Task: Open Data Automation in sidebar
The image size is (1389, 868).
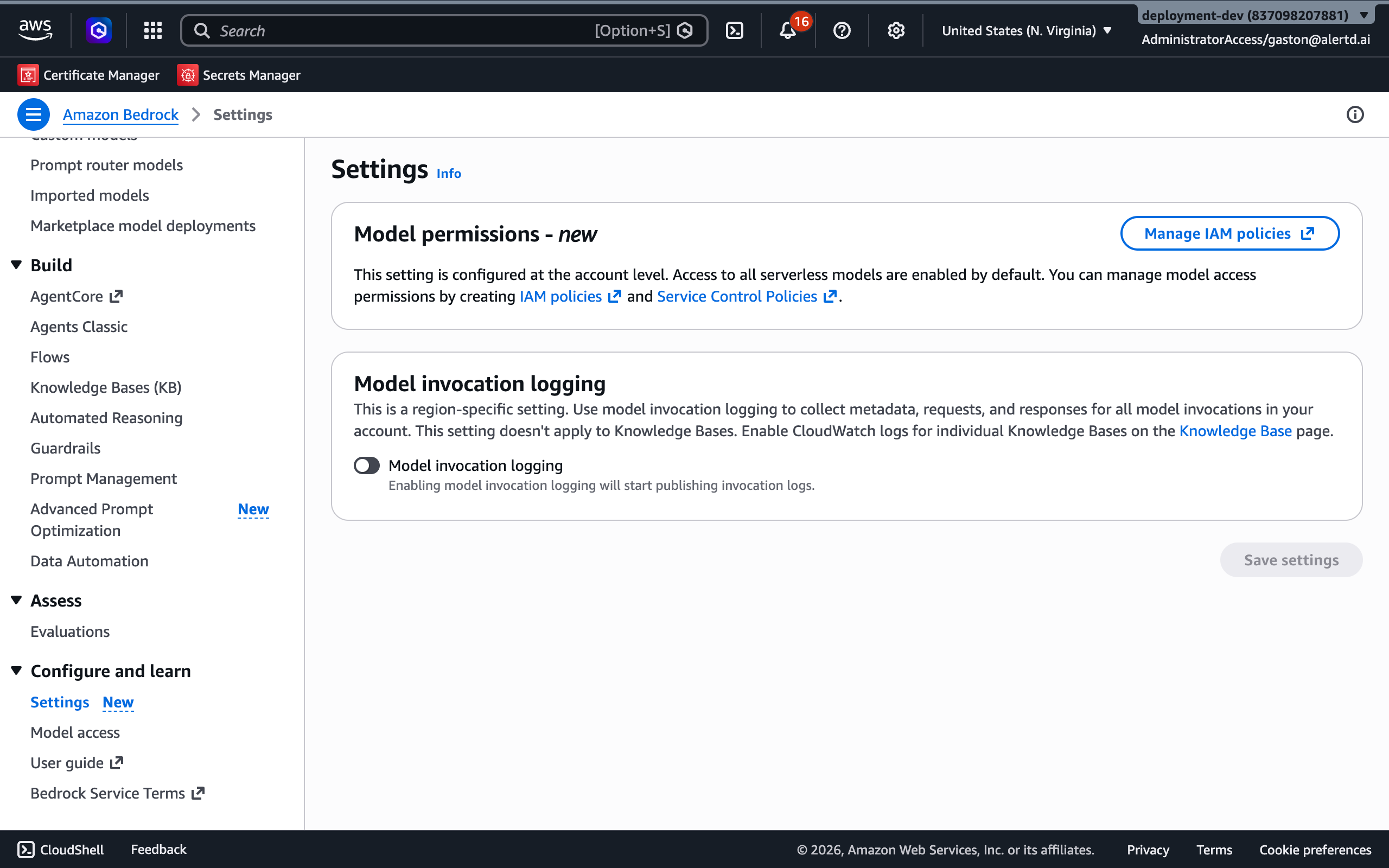Action: coord(90,561)
